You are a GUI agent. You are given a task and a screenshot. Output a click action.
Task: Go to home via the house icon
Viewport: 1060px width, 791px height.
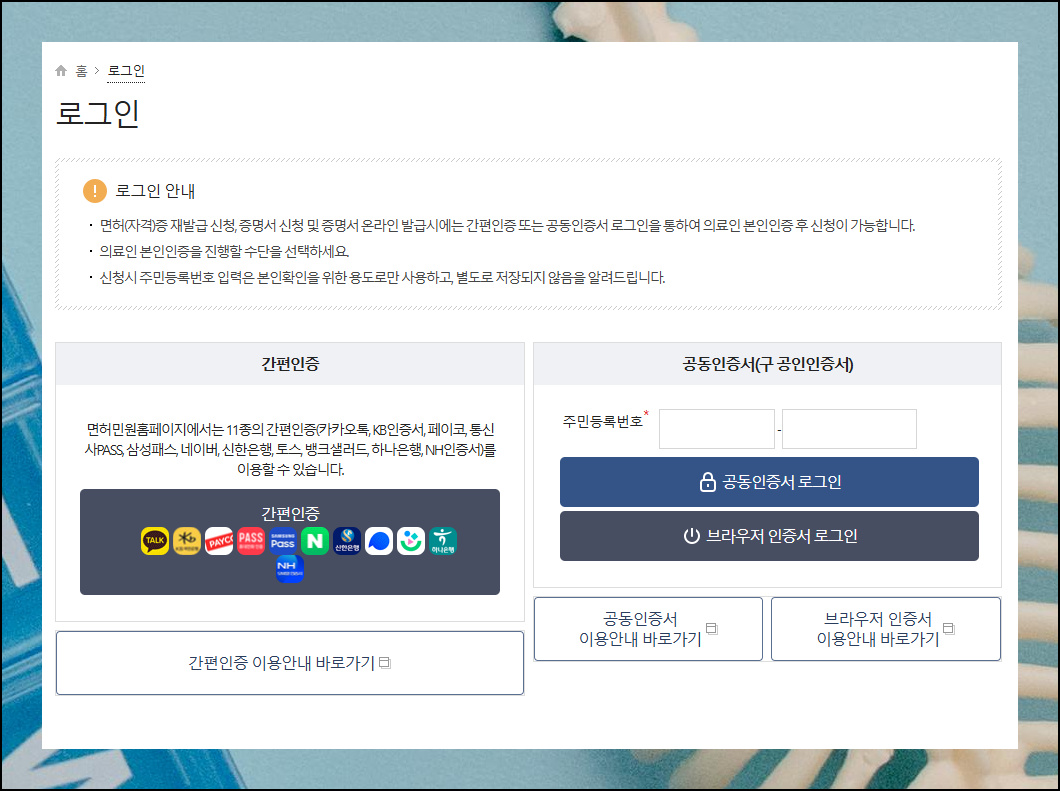pos(61,70)
